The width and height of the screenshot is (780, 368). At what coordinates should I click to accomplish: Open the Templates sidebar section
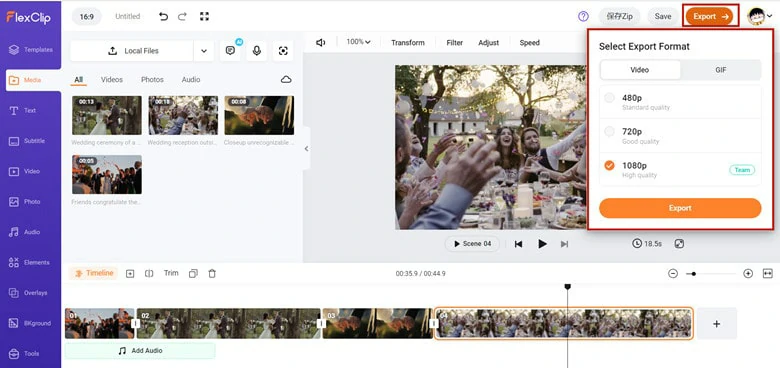tap(30, 50)
